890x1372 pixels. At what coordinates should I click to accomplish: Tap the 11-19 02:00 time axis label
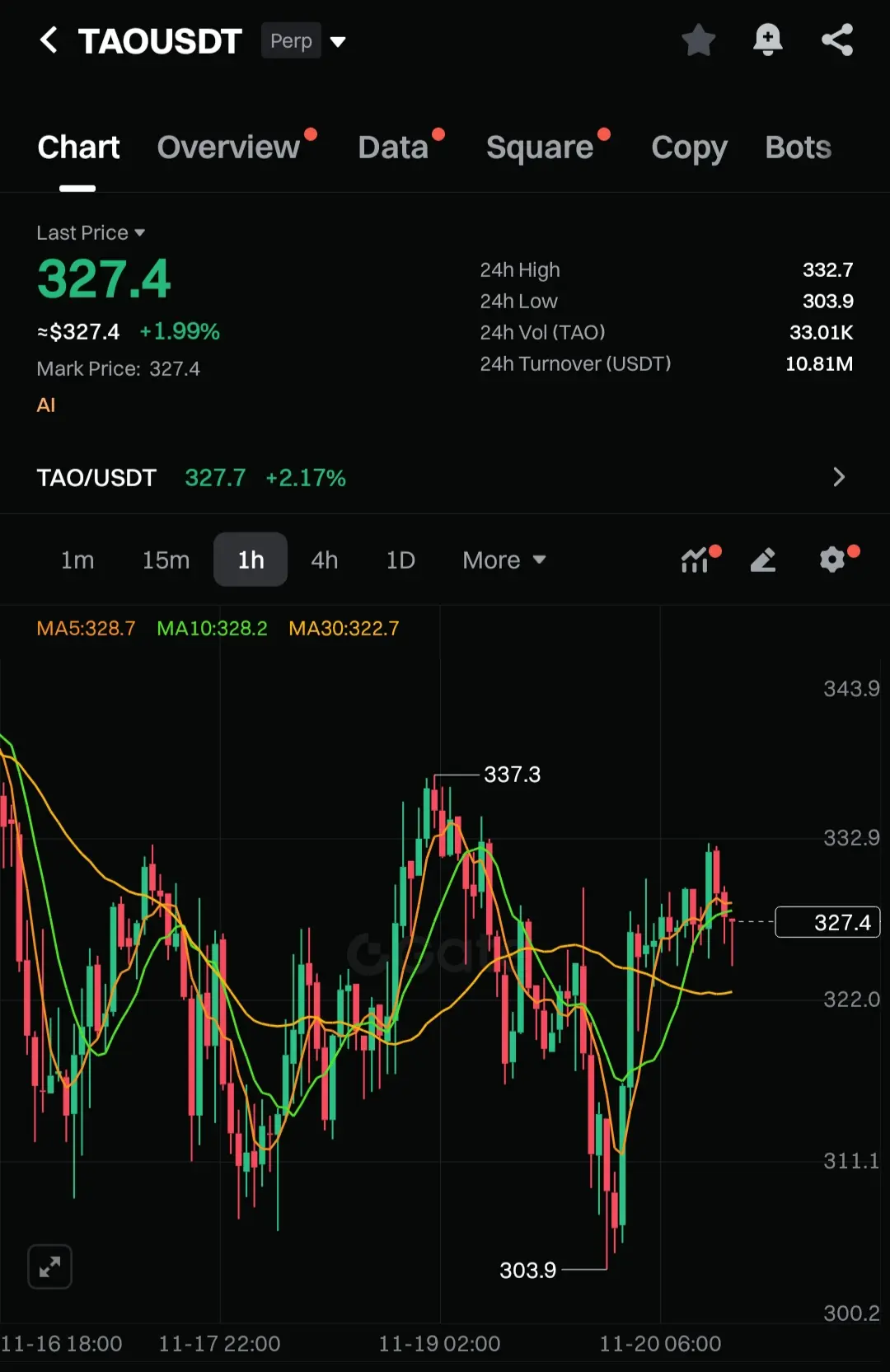tap(439, 1343)
